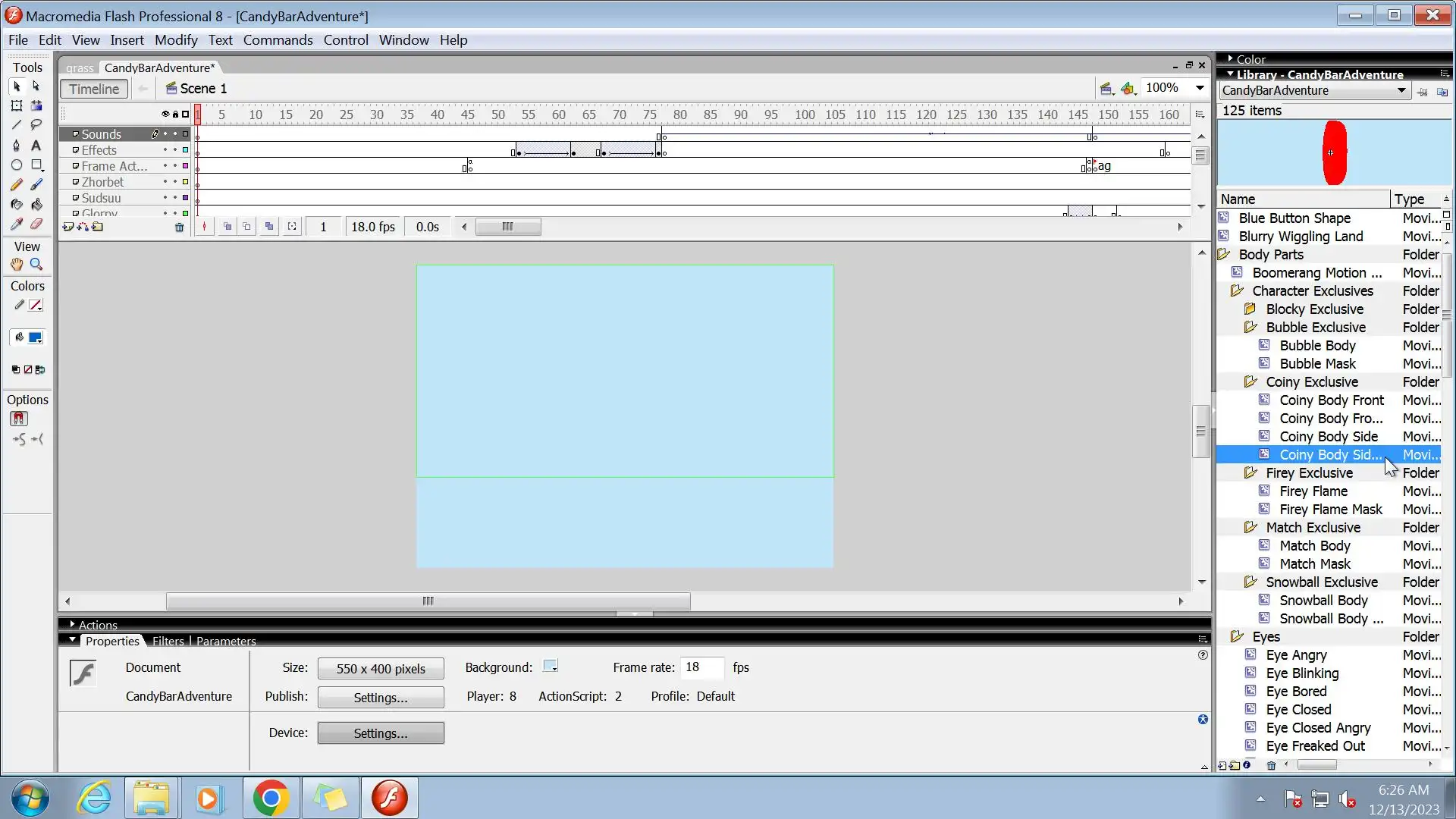The height and width of the screenshot is (819, 1456).
Task: Select the Text tool
Action: point(36,146)
